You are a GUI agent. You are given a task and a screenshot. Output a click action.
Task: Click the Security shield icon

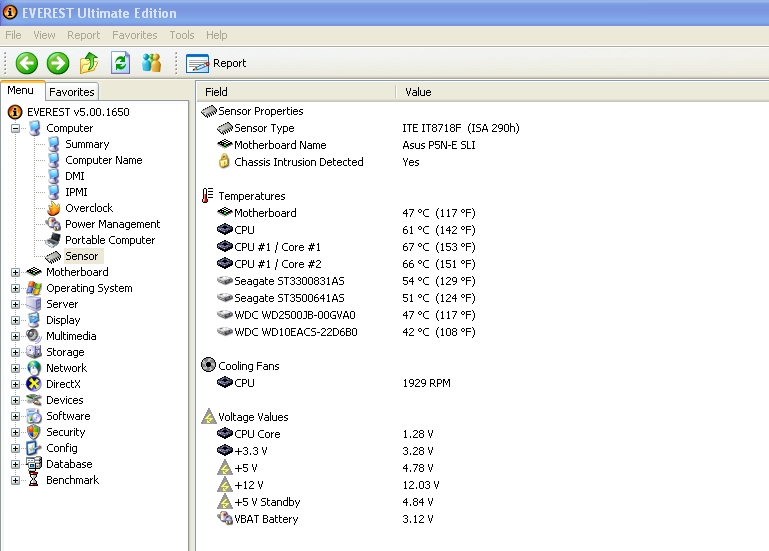33,432
